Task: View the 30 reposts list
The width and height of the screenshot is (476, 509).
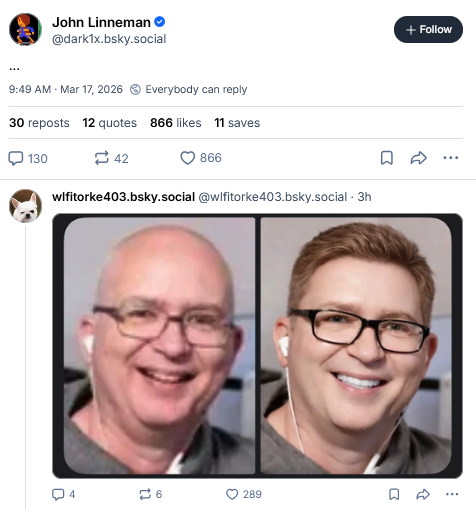Action: [39, 123]
